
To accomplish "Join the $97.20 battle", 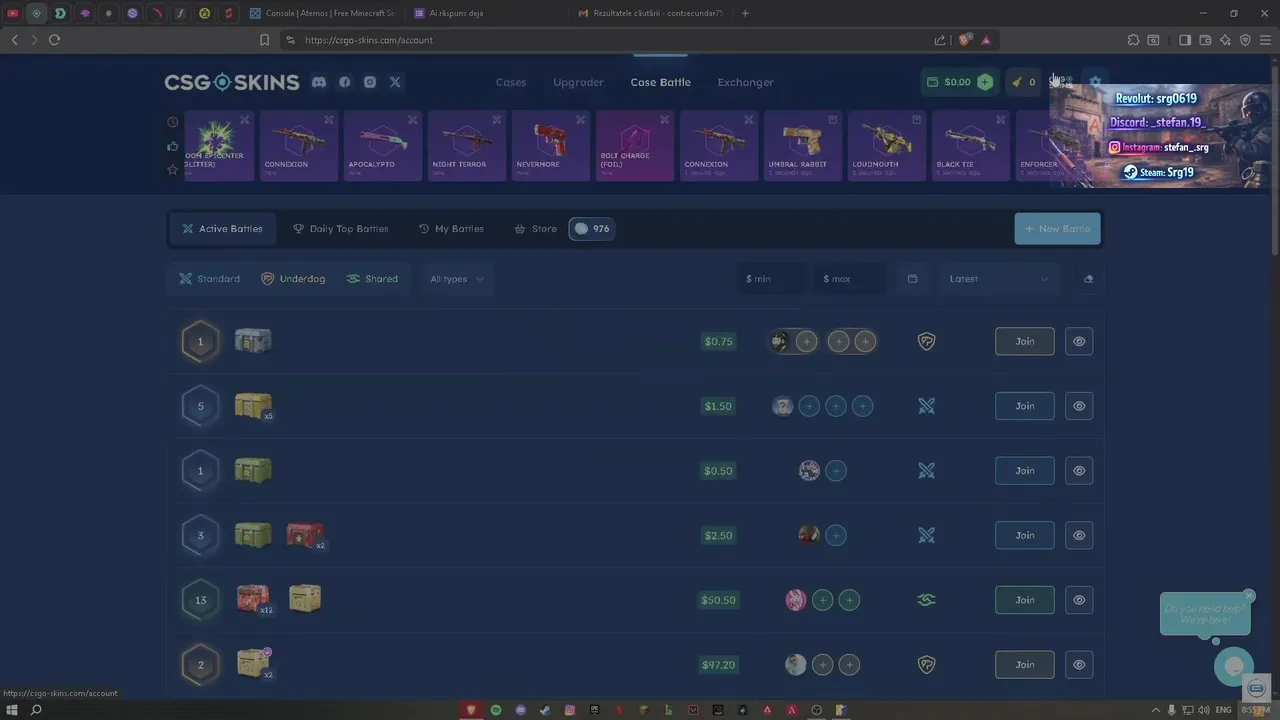I will tap(1025, 665).
